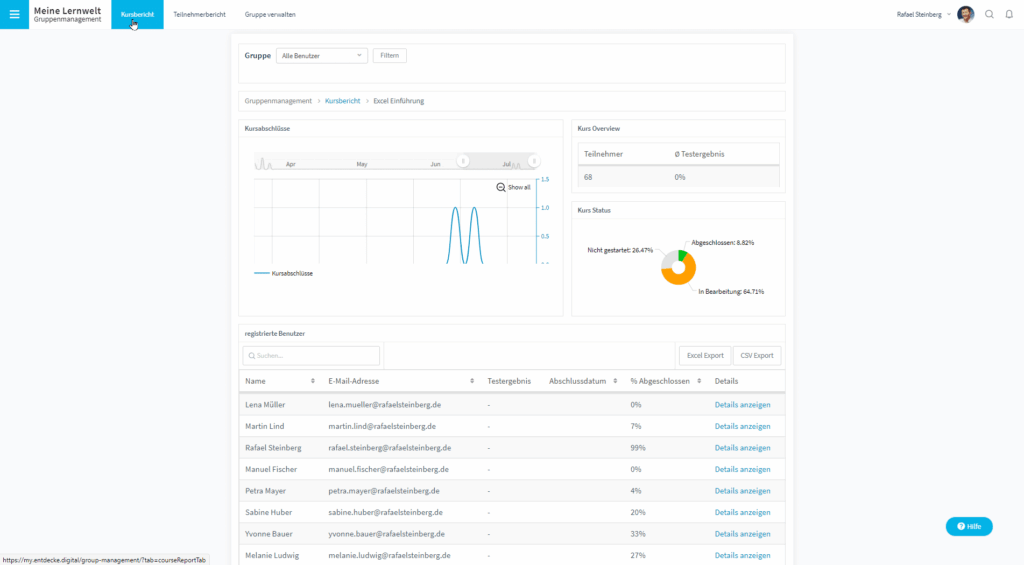Viewport: 1024px width, 565px height.
Task: Click the zoom-out icon beside Show all
Action: tap(501, 187)
